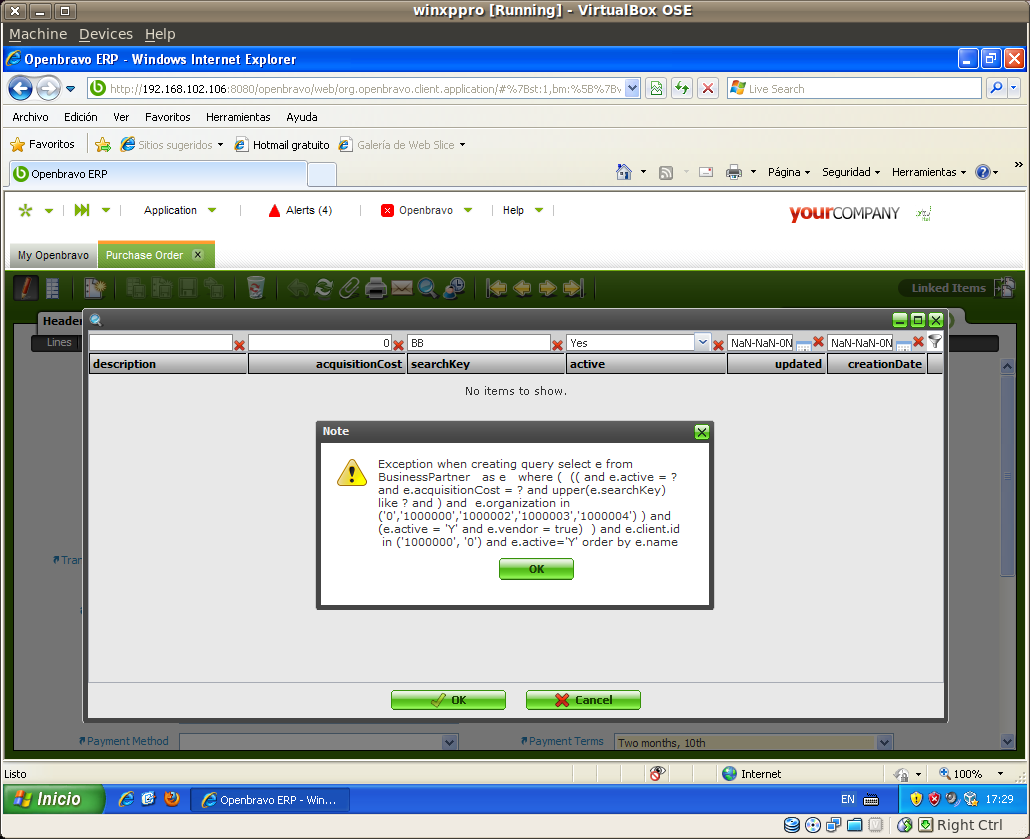
Task: Click the description filter input field
Action: (161, 342)
